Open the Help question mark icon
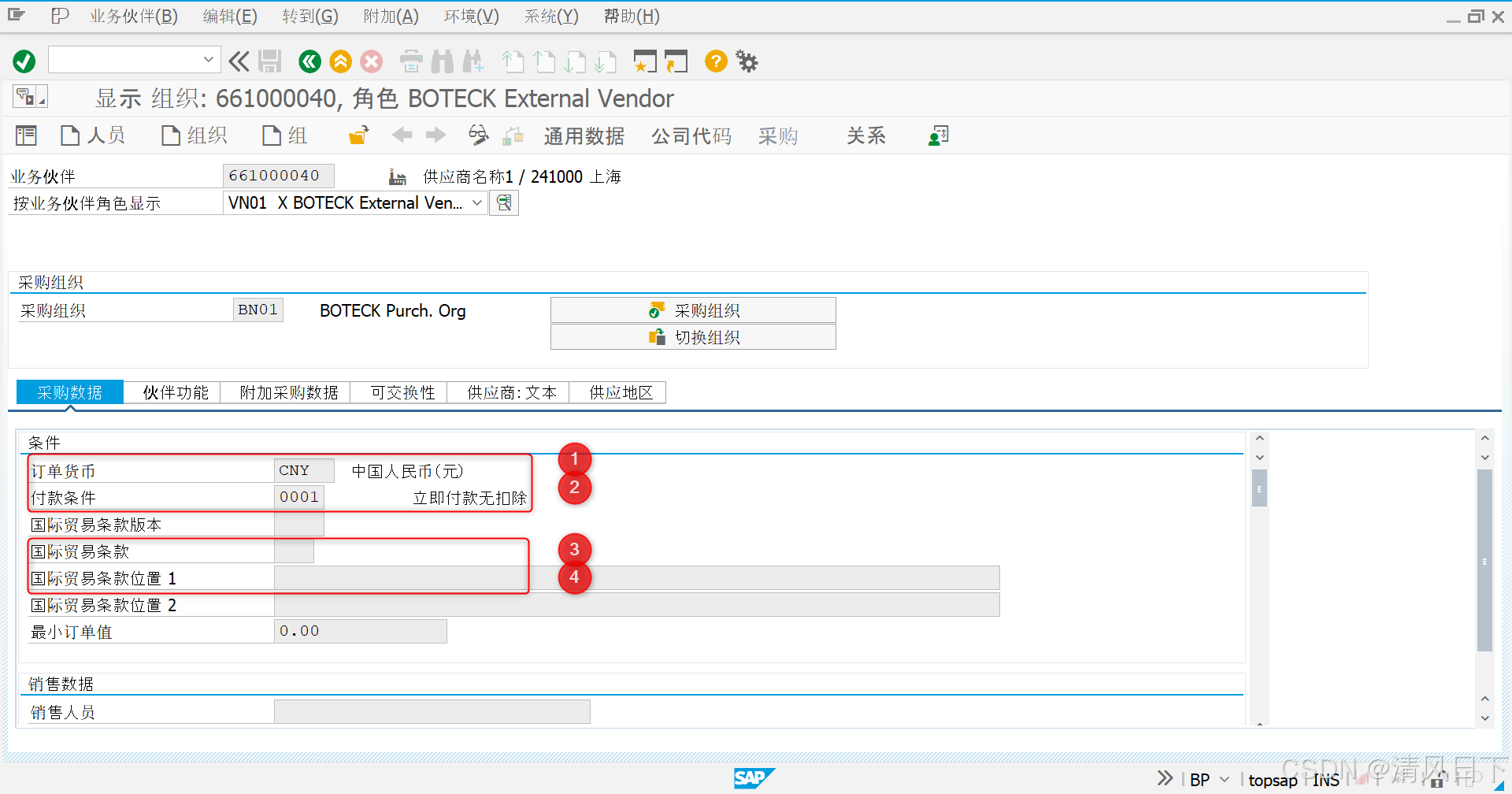Viewport: 1512px width, 794px height. [716, 61]
